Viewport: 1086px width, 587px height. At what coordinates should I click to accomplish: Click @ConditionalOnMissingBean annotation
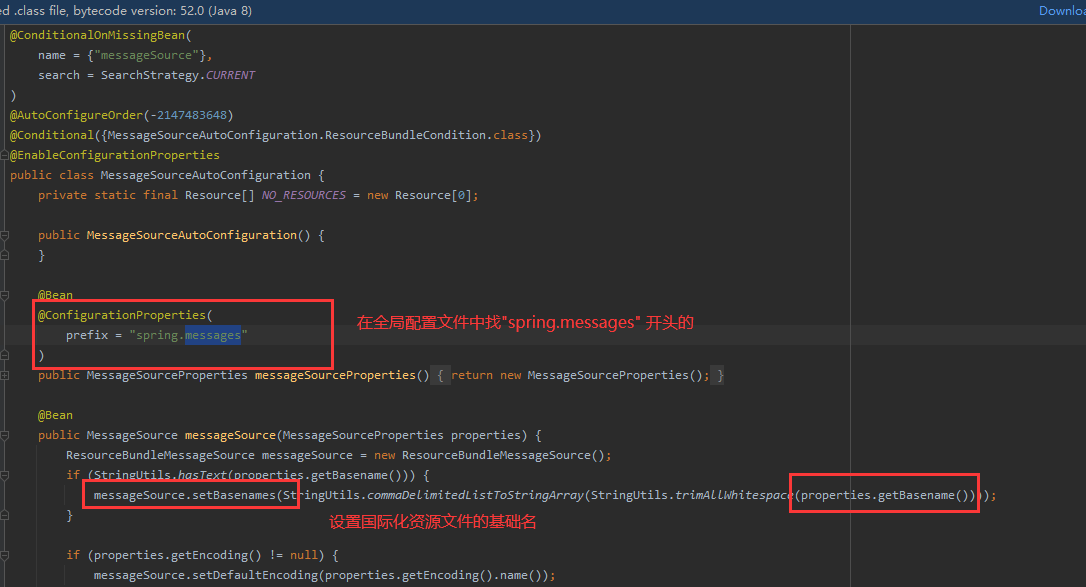[x=98, y=35]
